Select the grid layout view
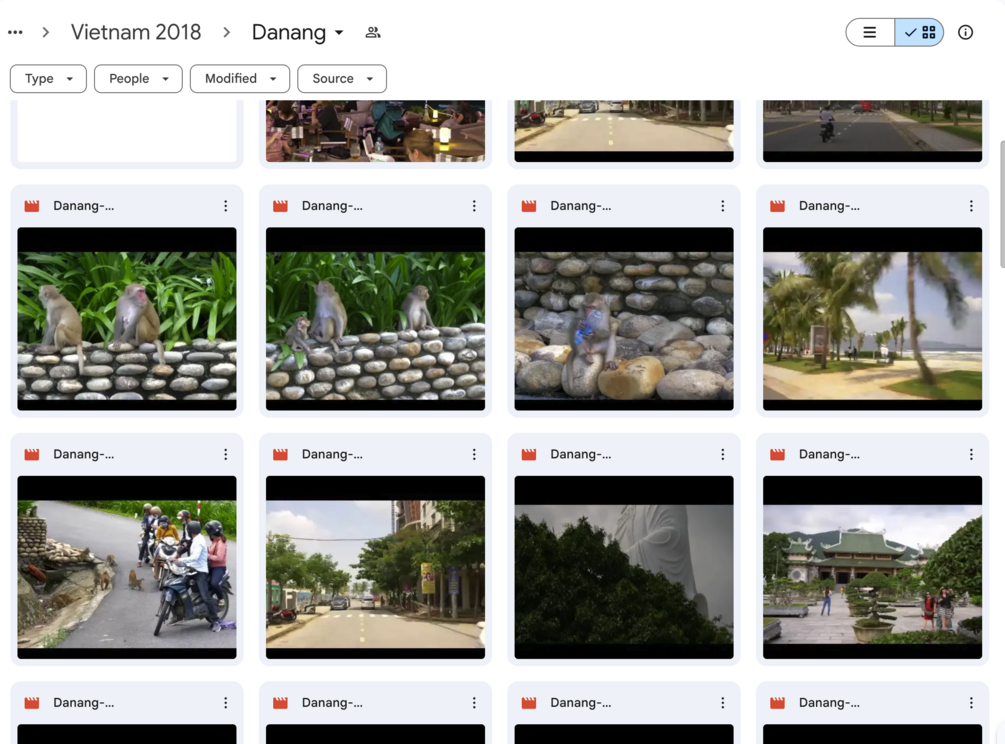Viewport: 1005px width, 744px height. pyautogui.click(x=920, y=32)
